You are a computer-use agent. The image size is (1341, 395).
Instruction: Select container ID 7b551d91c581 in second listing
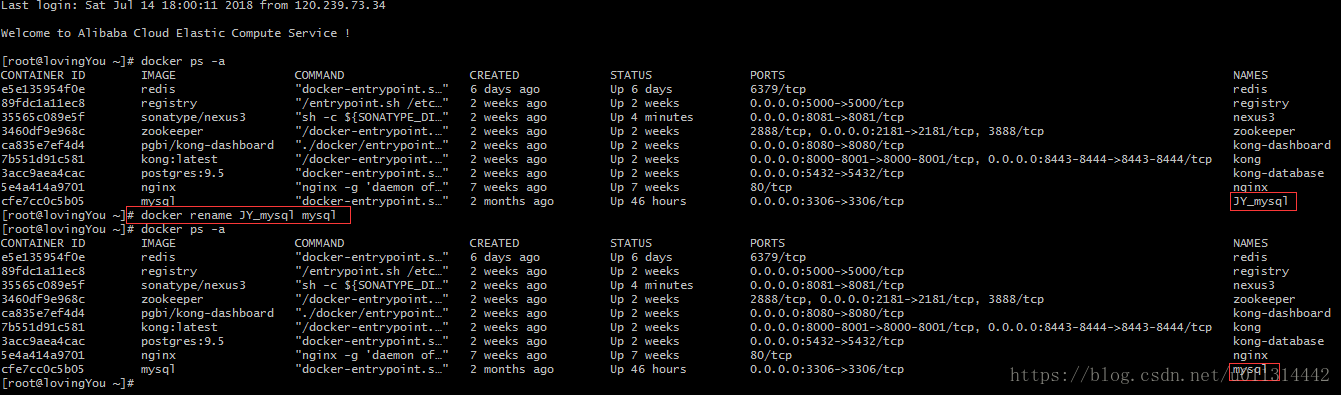43,328
